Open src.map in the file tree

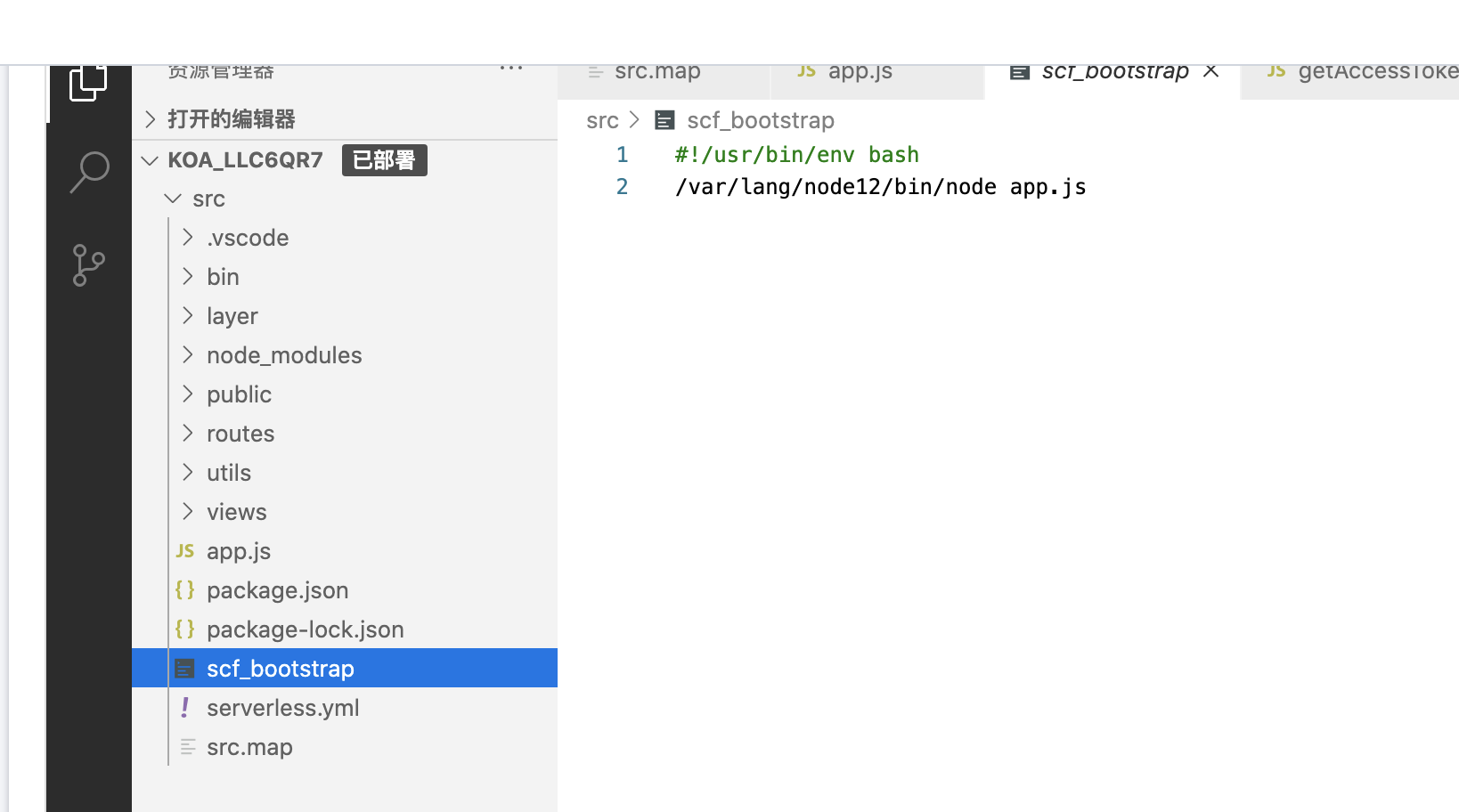(345, 747)
